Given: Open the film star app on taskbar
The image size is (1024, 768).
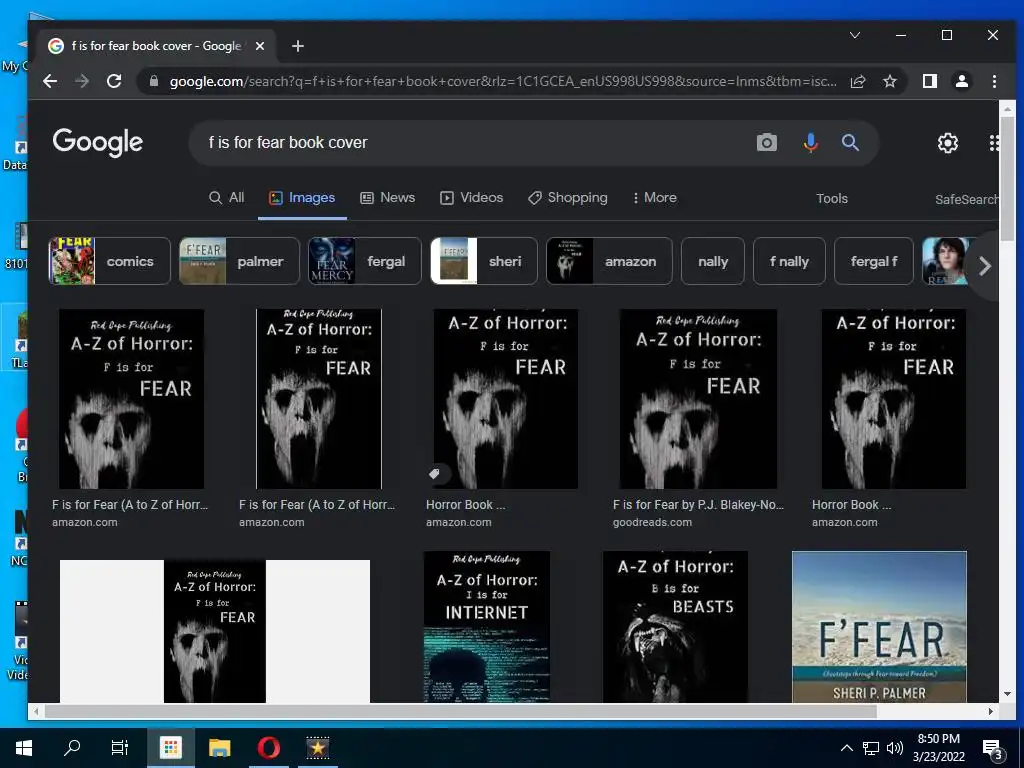Looking at the screenshot, I should pyautogui.click(x=317, y=748).
